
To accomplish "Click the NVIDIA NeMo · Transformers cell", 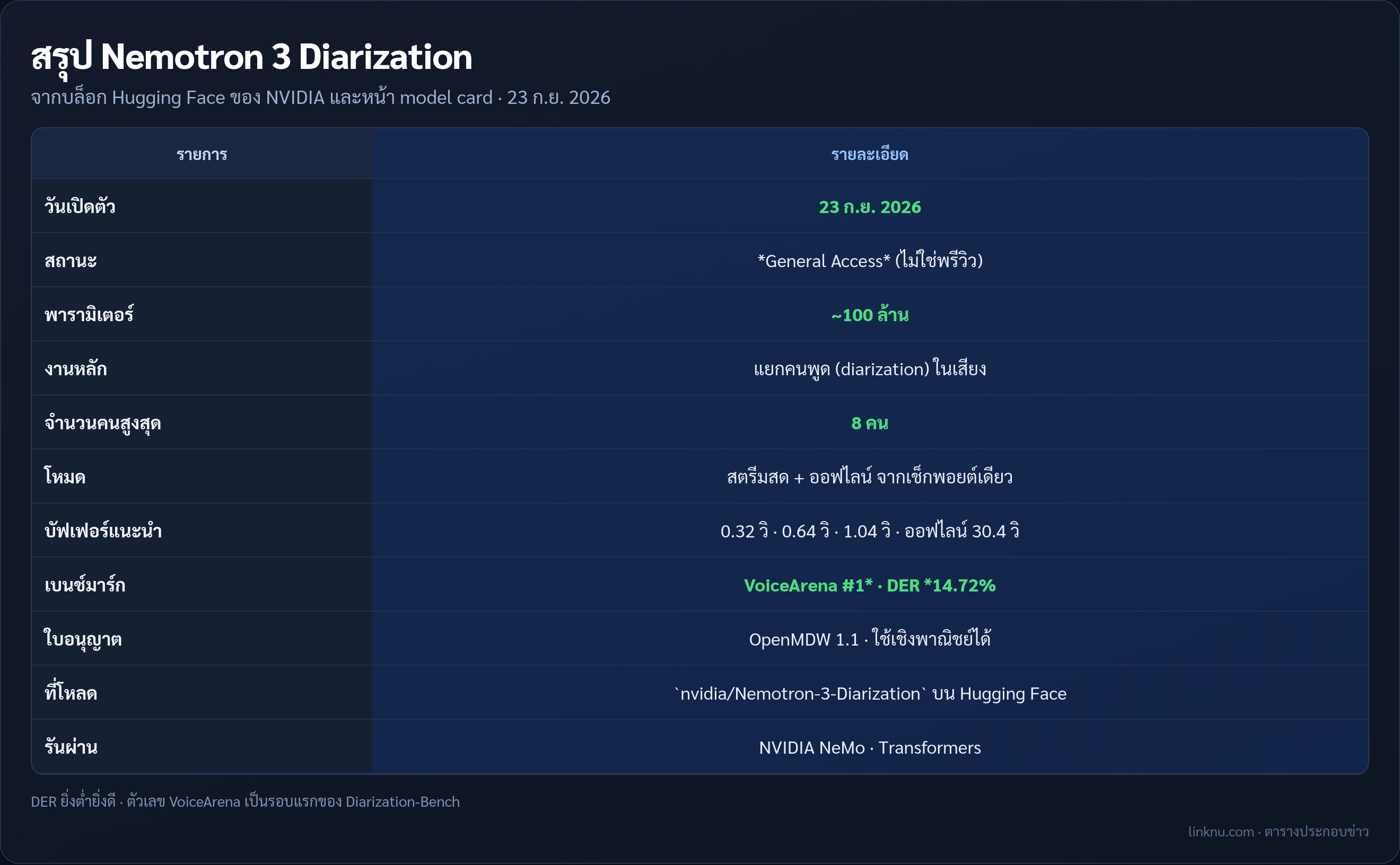I will pos(869,747).
